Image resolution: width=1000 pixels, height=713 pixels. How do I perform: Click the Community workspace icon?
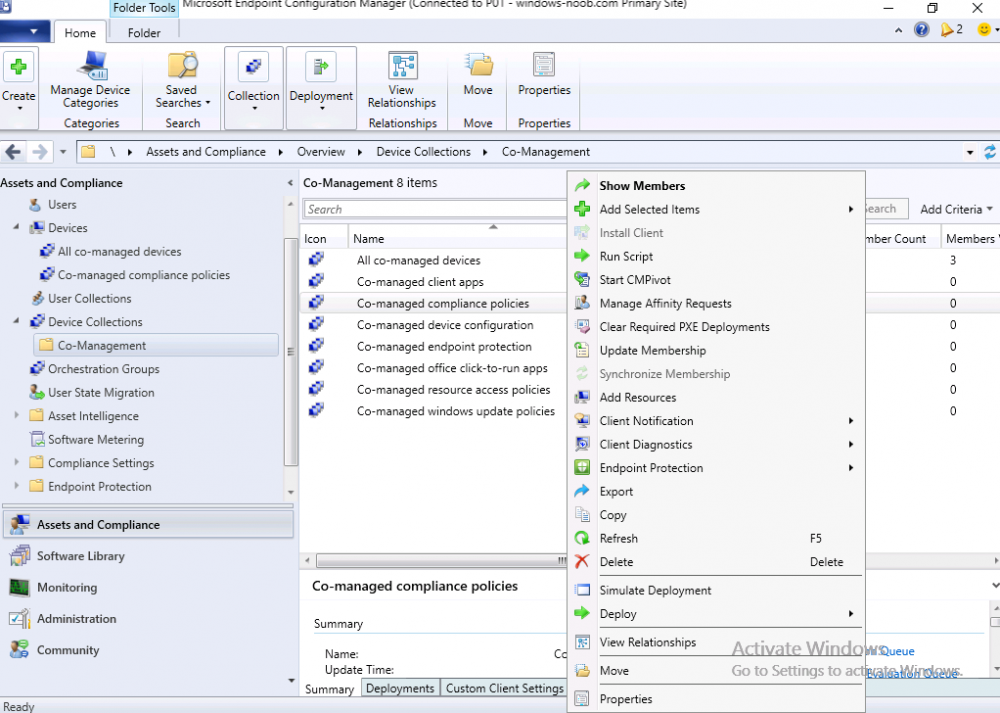tap(19, 649)
